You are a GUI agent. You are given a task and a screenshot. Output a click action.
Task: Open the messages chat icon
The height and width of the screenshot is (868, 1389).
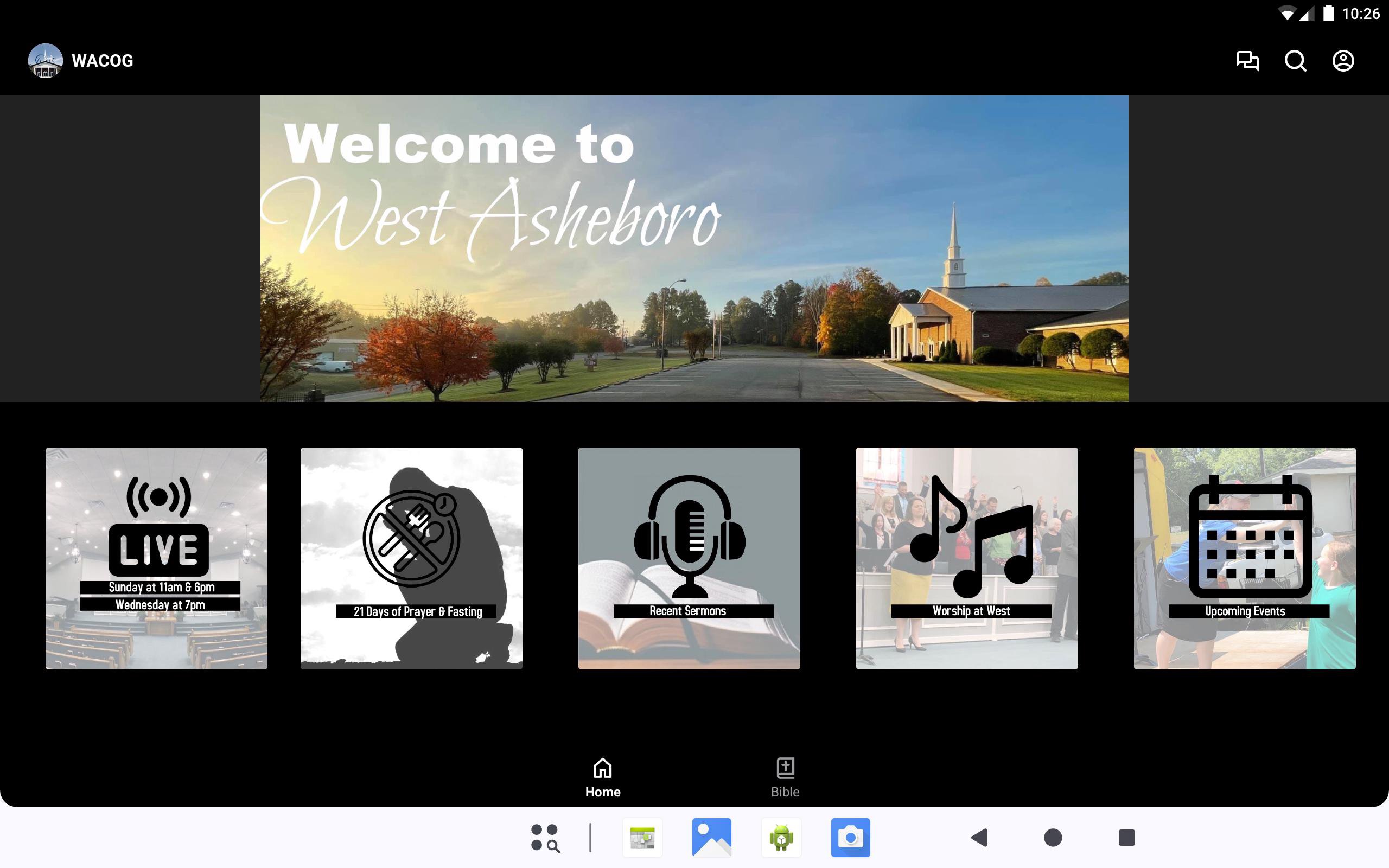point(1247,61)
